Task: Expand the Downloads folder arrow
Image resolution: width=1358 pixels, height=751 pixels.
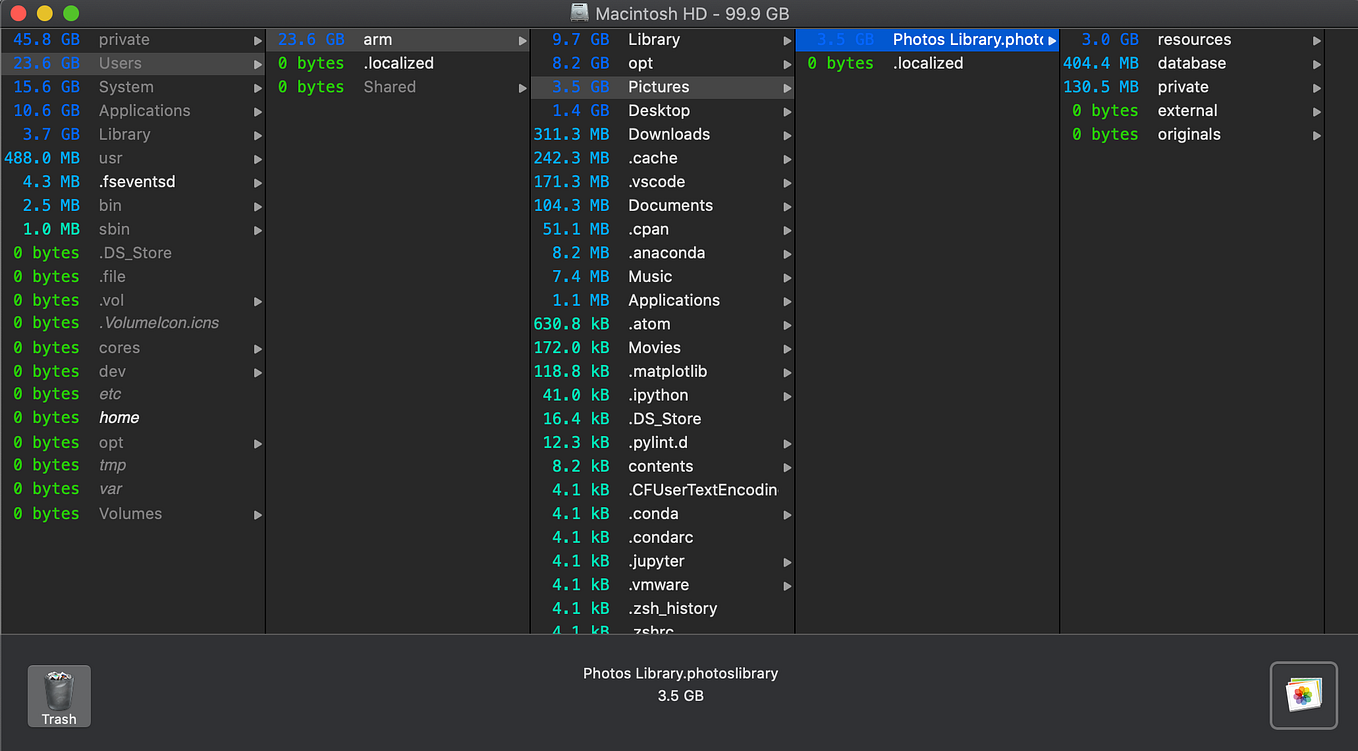Action: click(x=787, y=135)
